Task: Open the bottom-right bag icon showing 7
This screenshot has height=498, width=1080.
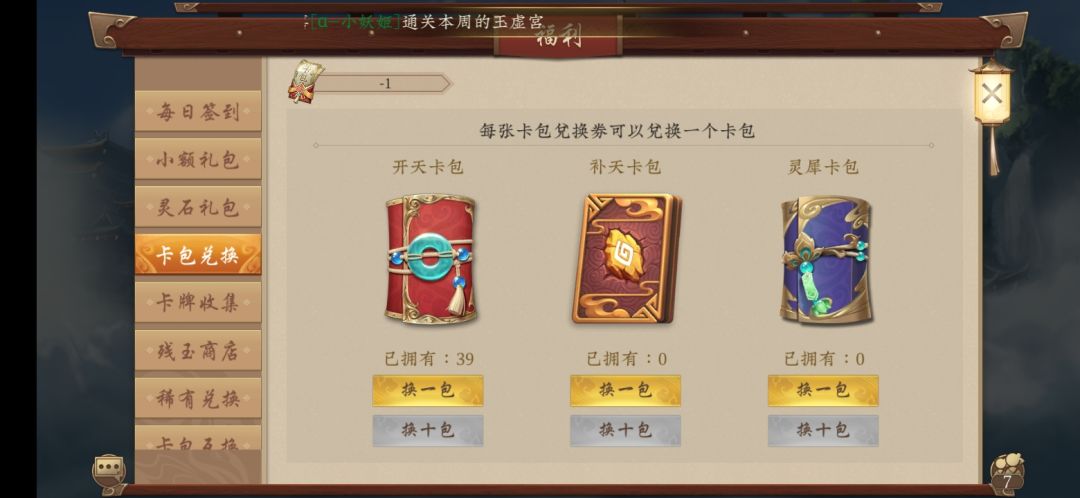Action: click(1006, 474)
